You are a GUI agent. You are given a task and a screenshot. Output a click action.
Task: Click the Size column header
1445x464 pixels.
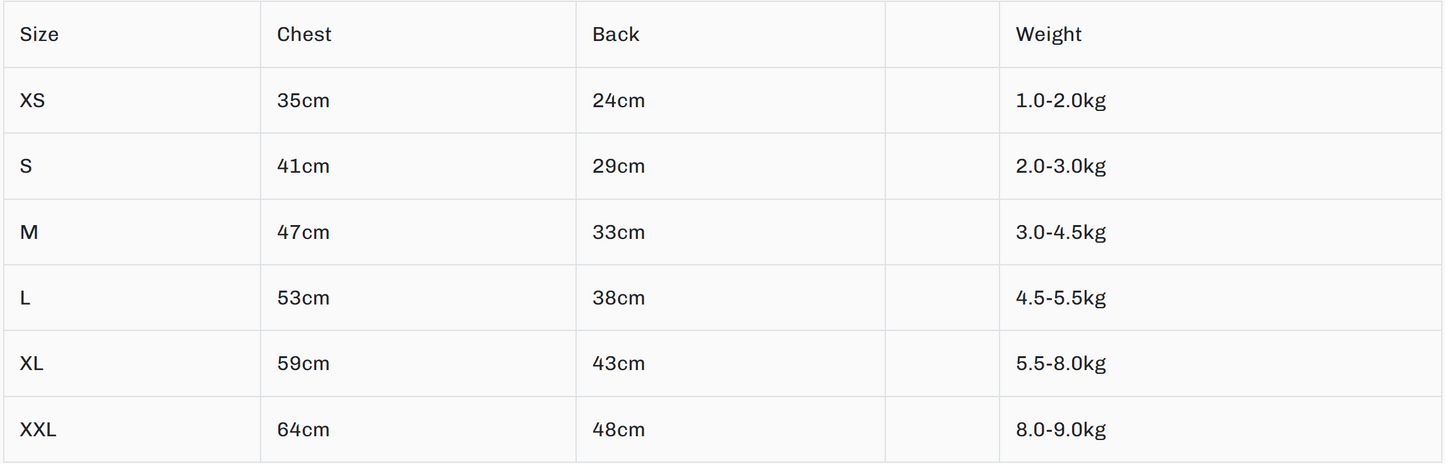(x=39, y=34)
